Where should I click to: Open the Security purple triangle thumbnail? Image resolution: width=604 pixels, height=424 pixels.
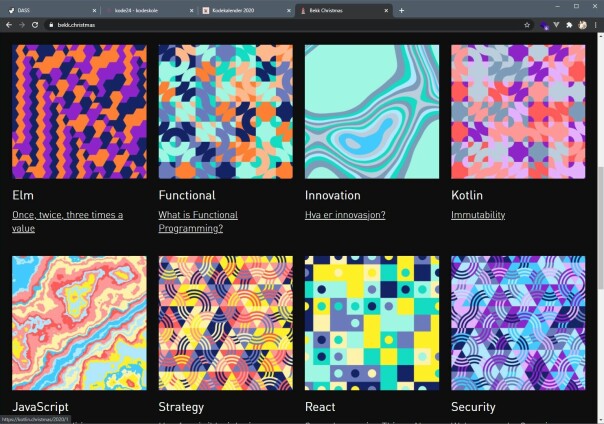tap(518, 323)
